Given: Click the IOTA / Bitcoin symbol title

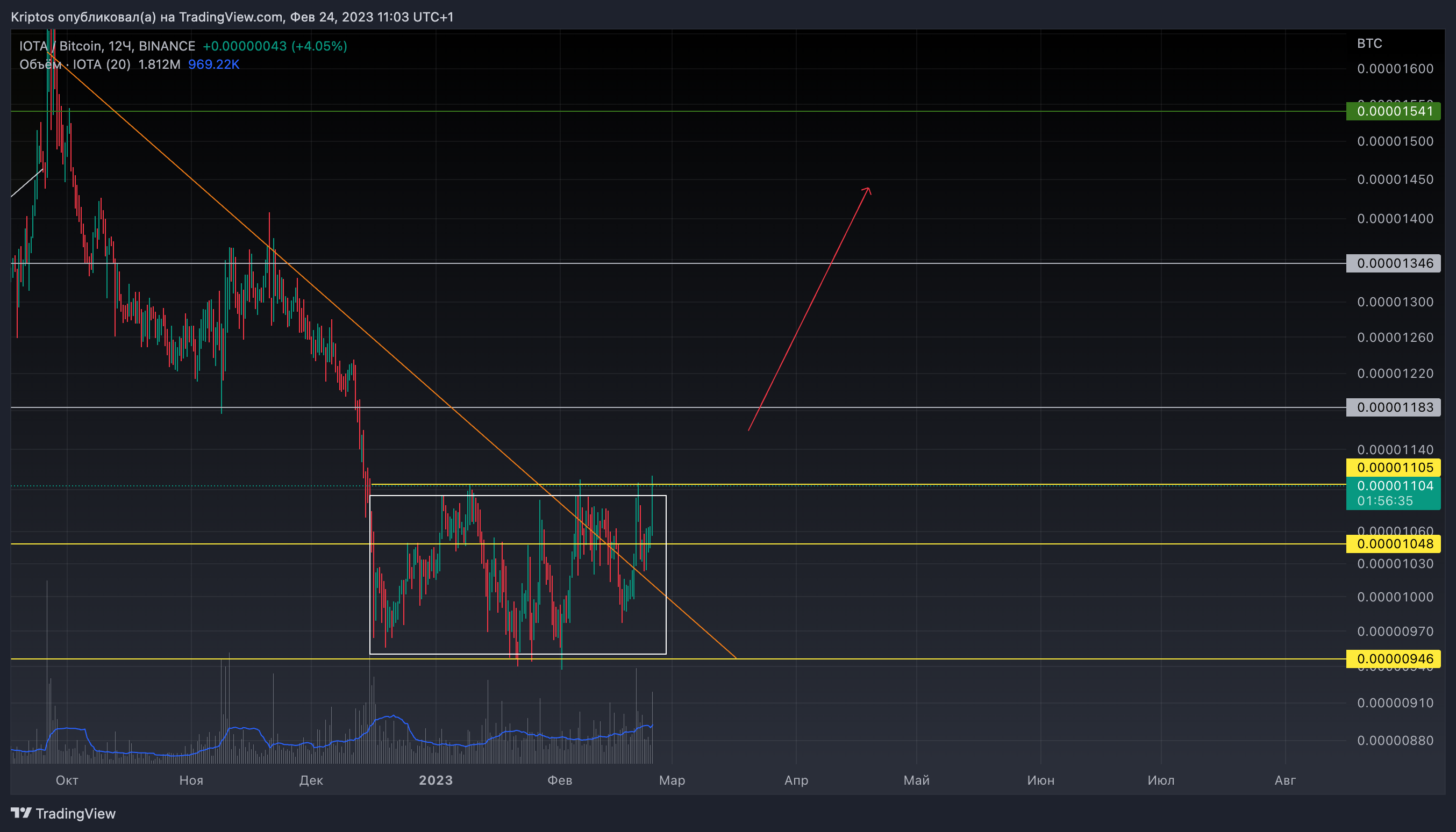Looking at the screenshot, I should 108,46.
